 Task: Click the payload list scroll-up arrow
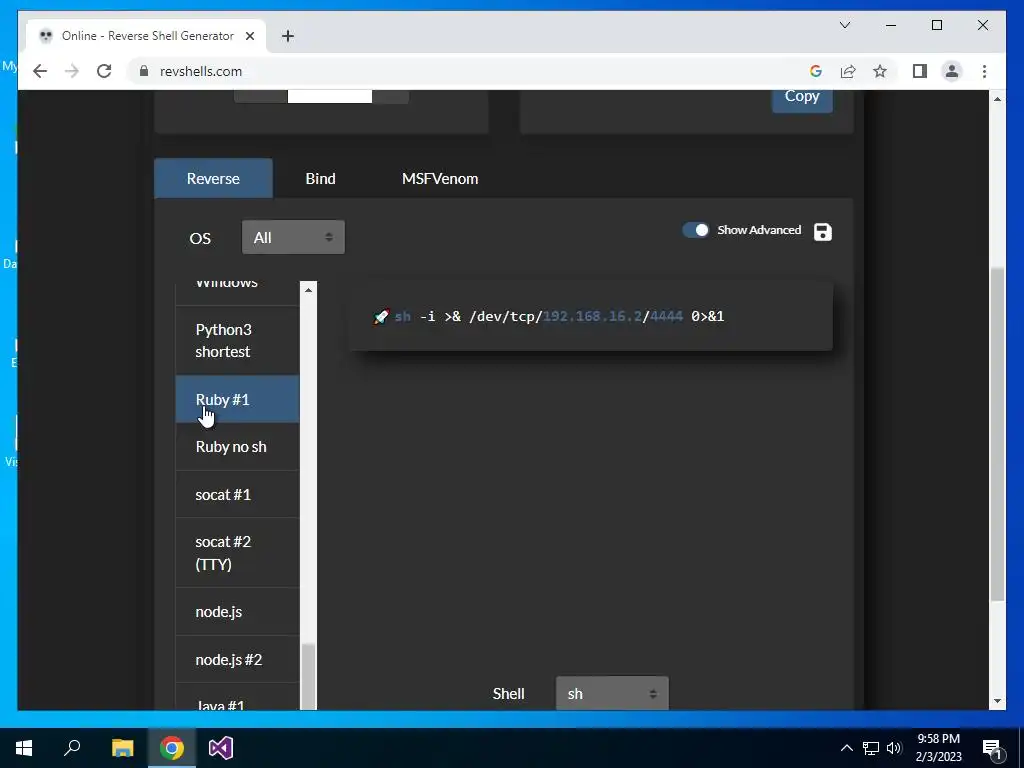pyautogui.click(x=308, y=289)
